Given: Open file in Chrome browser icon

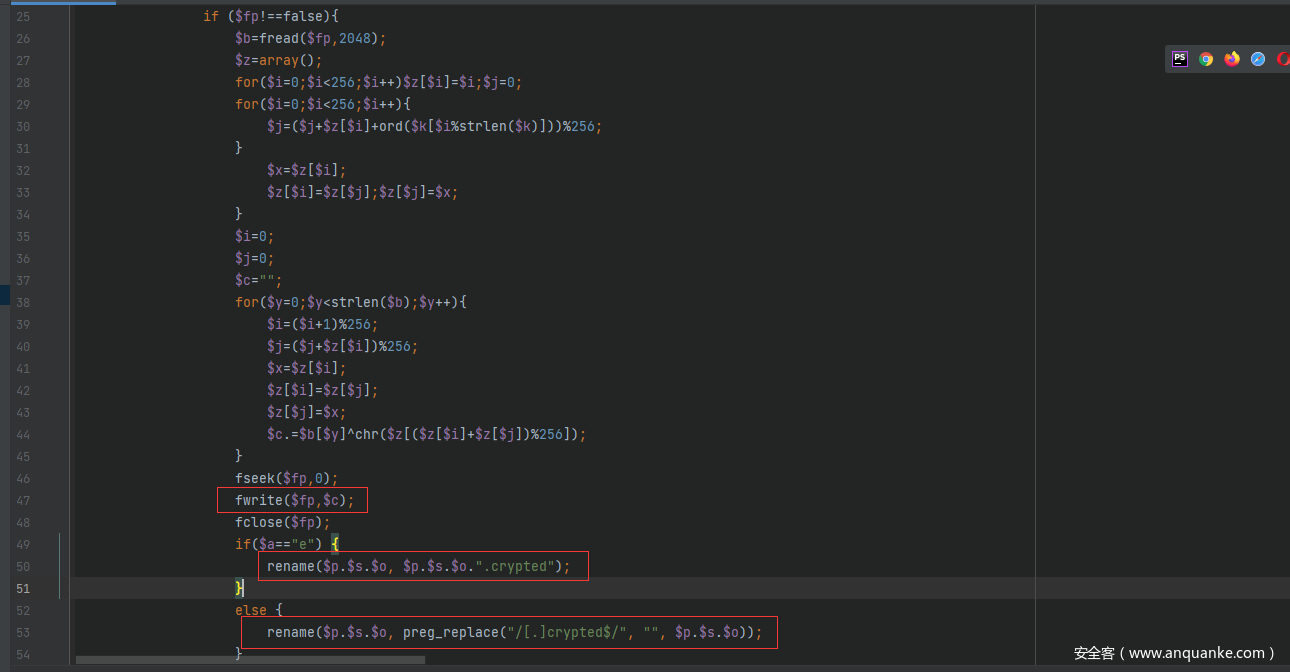Looking at the screenshot, I should pyautogui.click(x=1206, y=59).
